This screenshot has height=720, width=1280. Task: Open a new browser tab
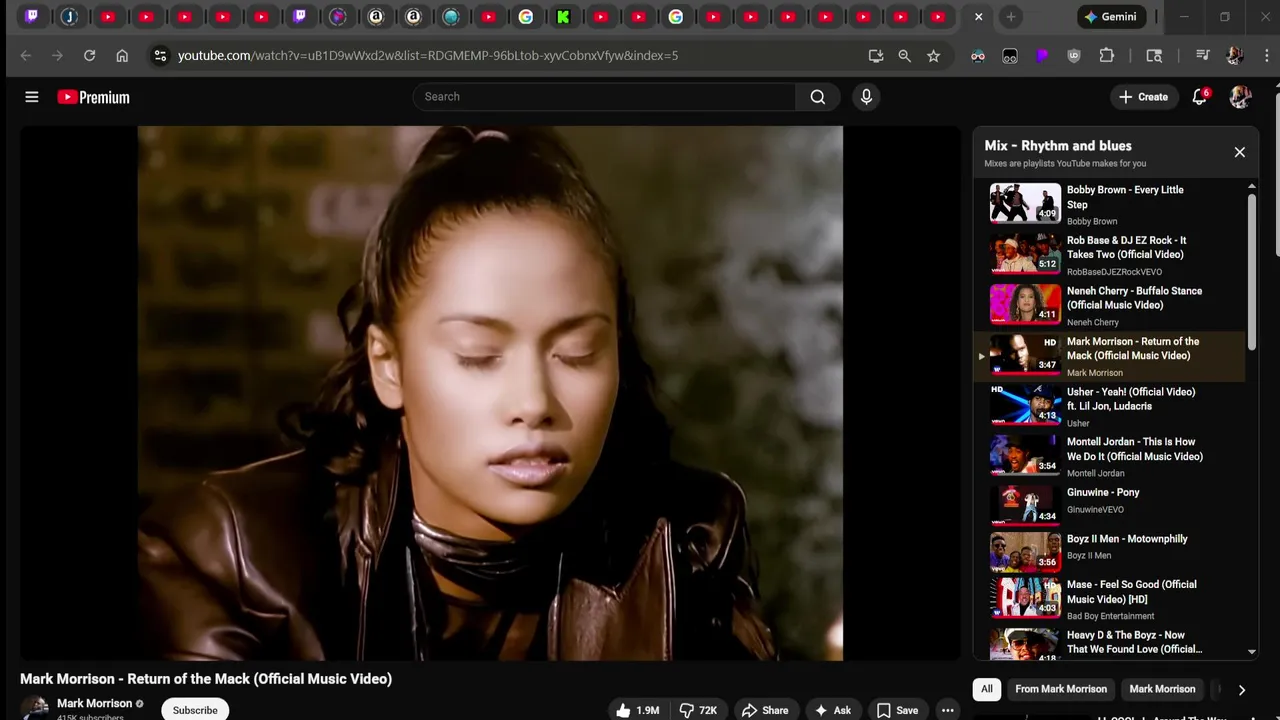pos(1011,17)
